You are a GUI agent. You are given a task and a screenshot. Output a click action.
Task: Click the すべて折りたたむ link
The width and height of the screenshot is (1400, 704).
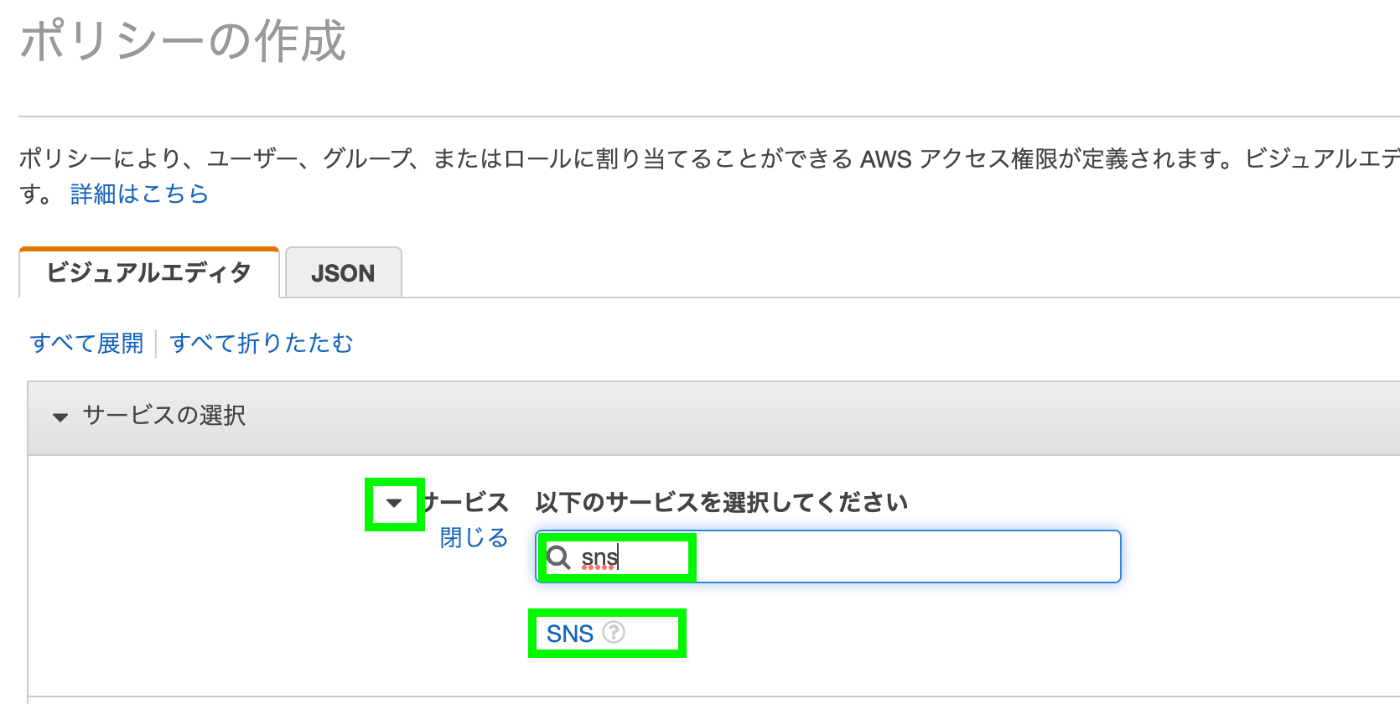pyautogui.click(x=261, y=344)
